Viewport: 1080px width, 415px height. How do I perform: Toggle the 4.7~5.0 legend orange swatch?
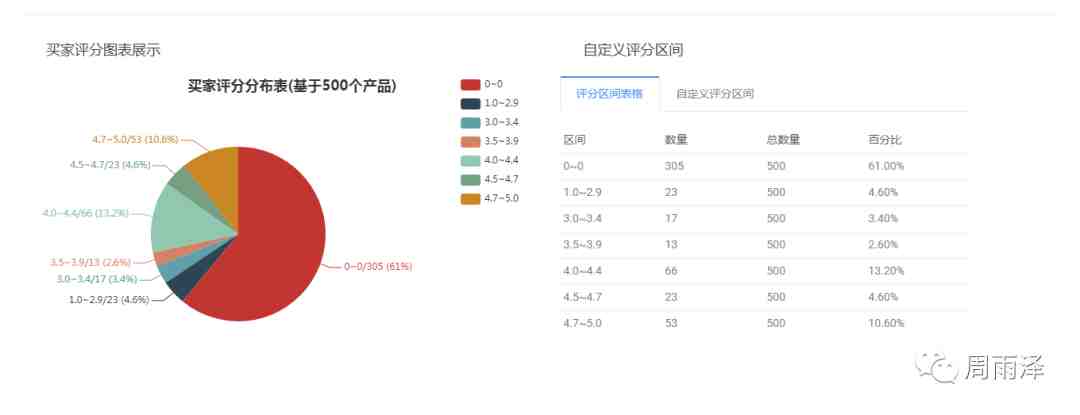point(470,199)
